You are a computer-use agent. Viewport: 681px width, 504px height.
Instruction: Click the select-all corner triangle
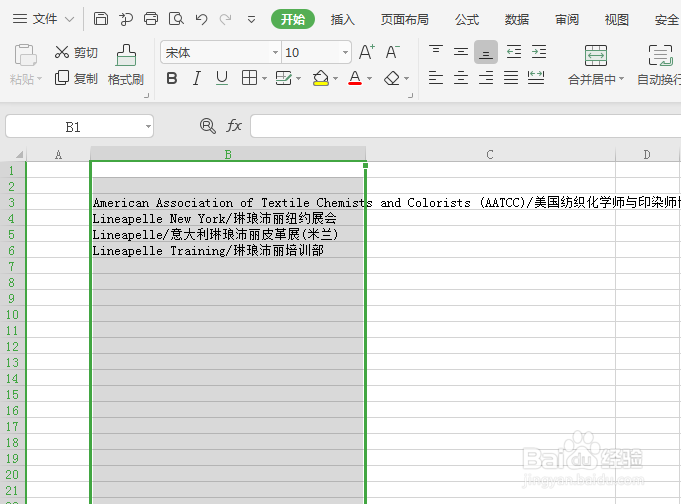19,155
